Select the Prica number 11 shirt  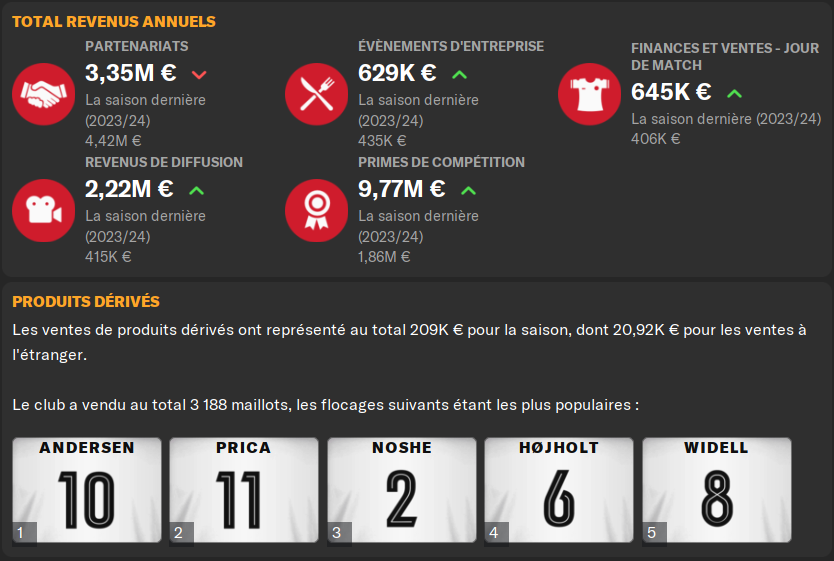243,491
